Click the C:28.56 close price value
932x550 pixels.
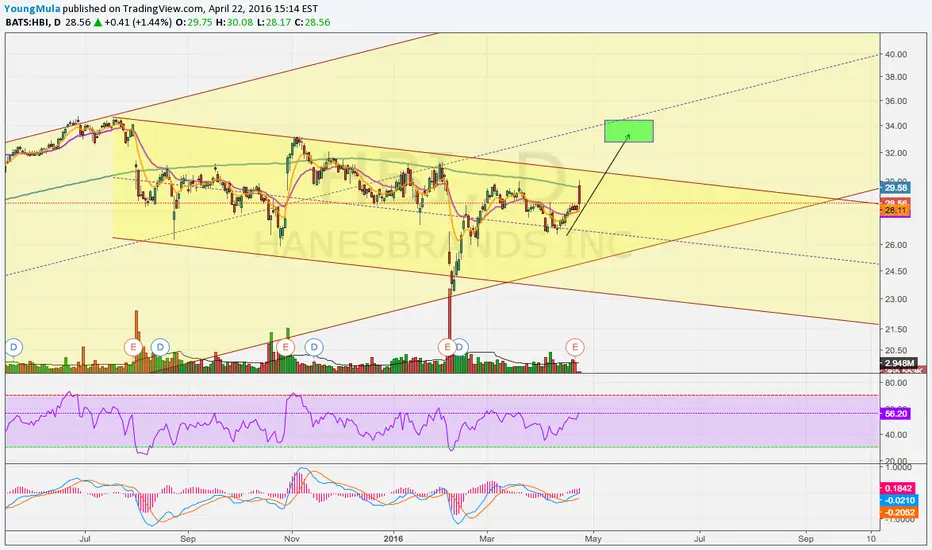tap(312, 23)
